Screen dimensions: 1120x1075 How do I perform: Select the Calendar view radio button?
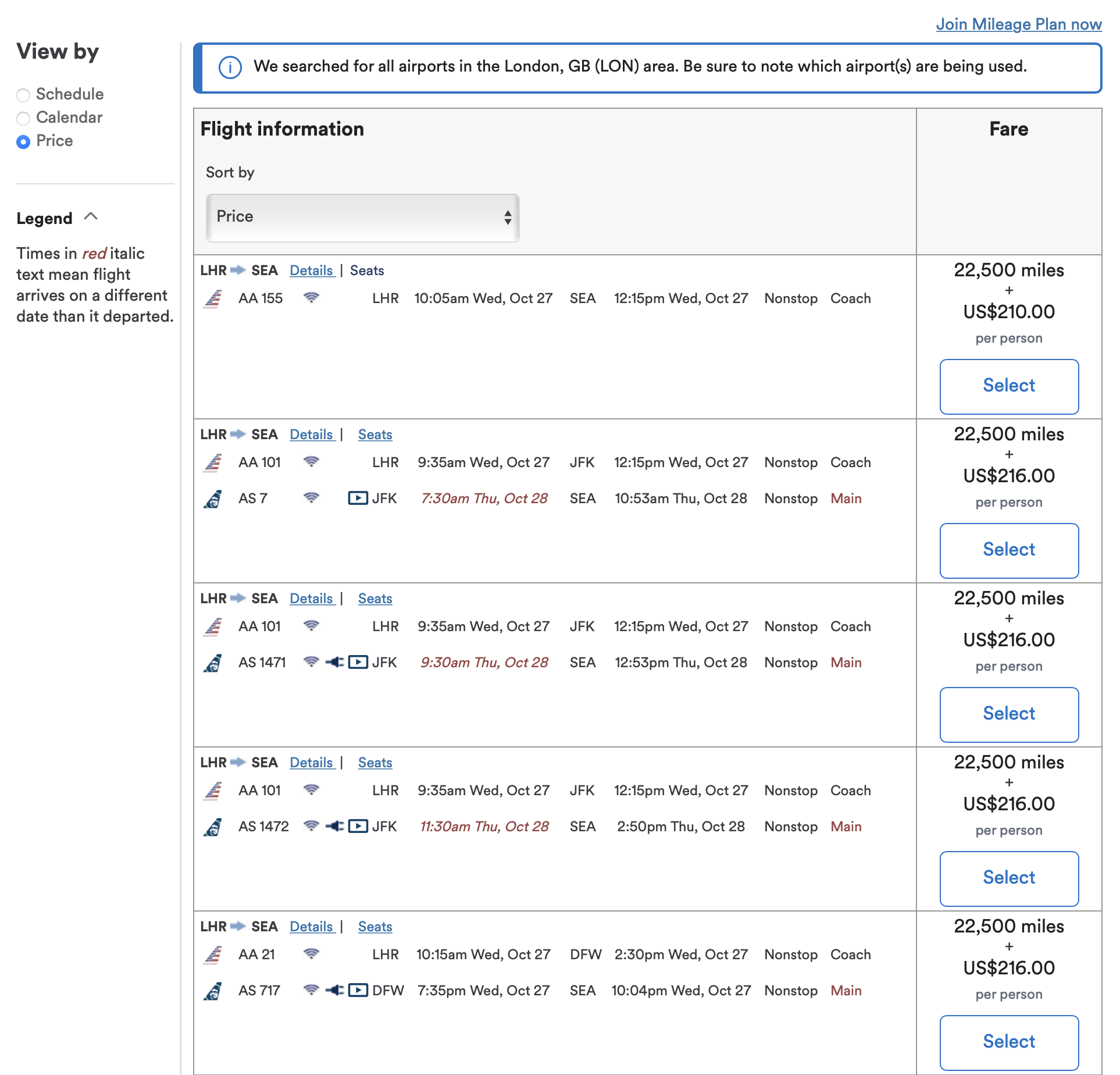(23, 118)
